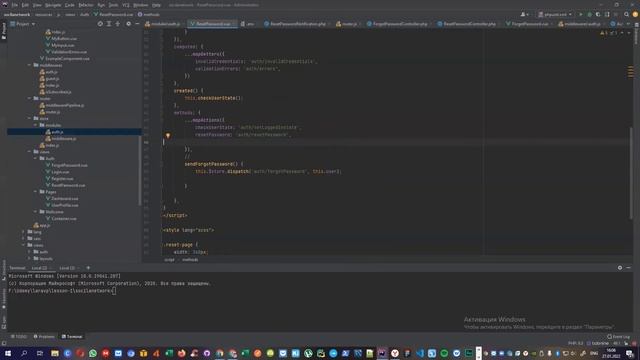Collapse the Pages folder
This screenshot has width=640, height=360.
click(x=36, y=192)
